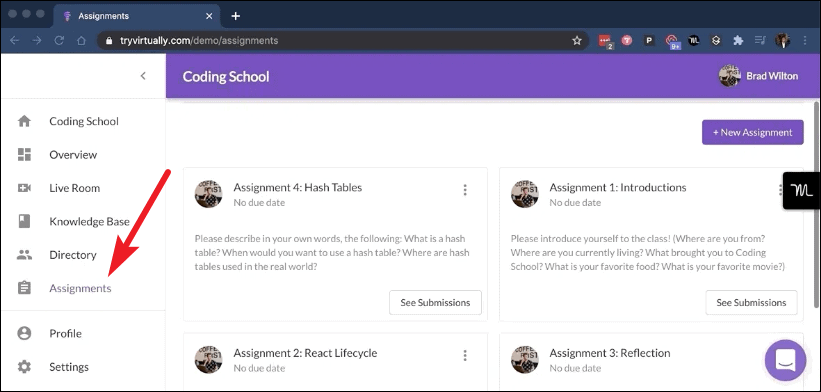This screenshot has width=821, height=392.
Task: Open Brad Wilton user menu
Action: coord(758,76)
